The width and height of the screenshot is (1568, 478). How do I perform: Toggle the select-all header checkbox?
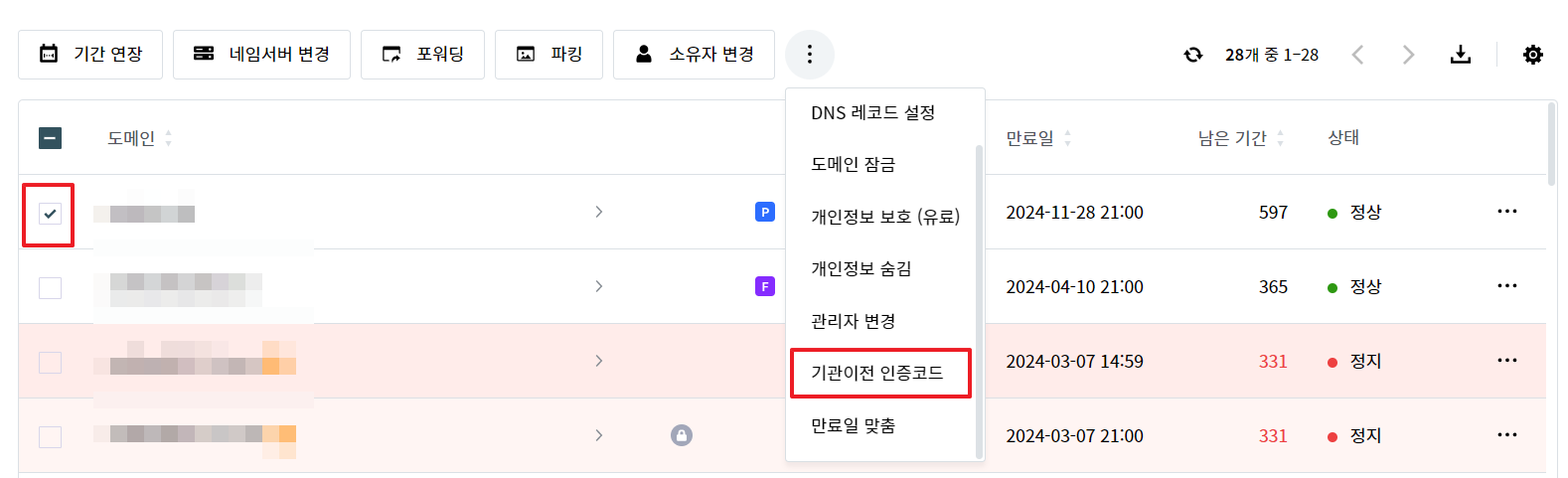[50, 138]
